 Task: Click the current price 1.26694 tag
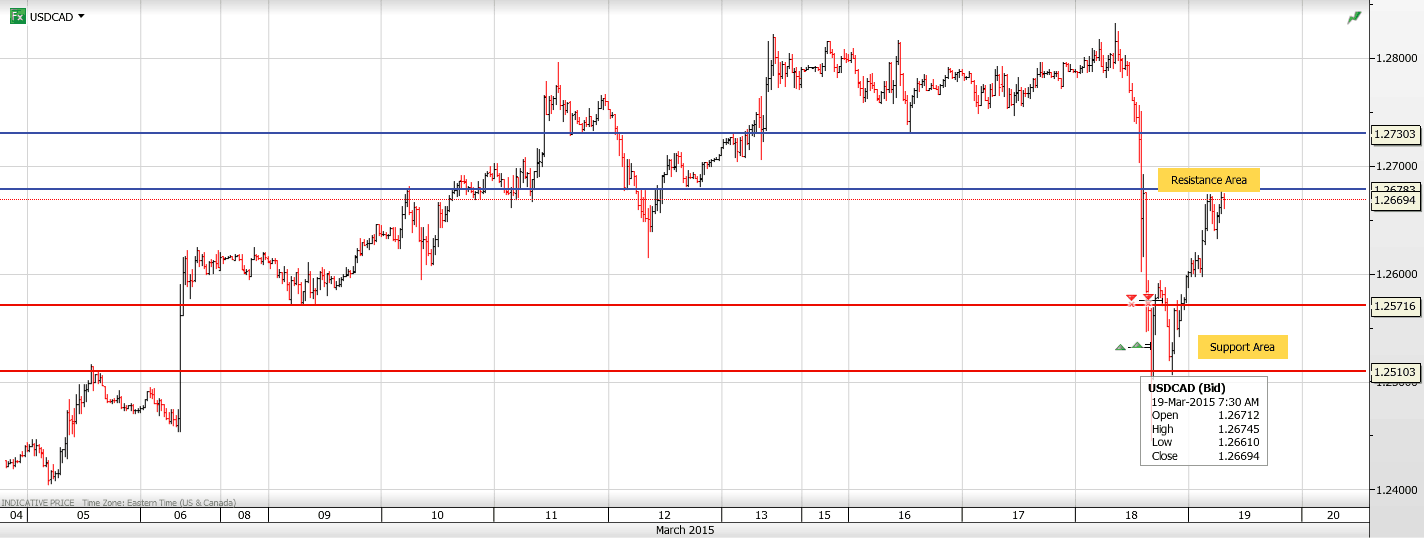1395,200
